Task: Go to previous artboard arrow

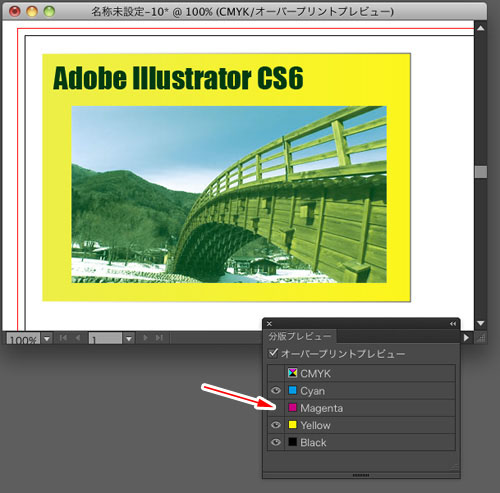Action: [77, 338]
